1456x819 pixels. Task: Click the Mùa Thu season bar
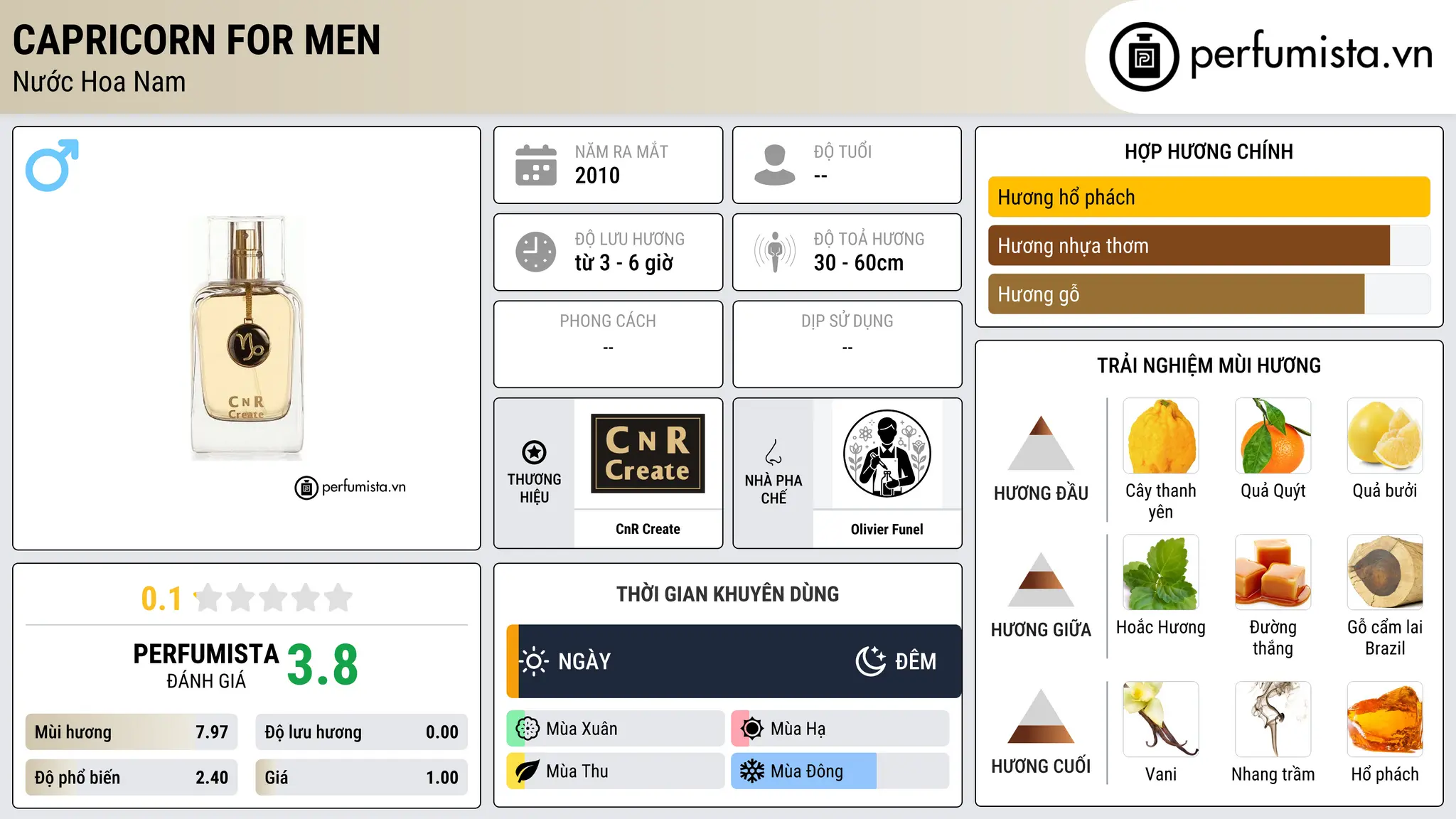616,771
